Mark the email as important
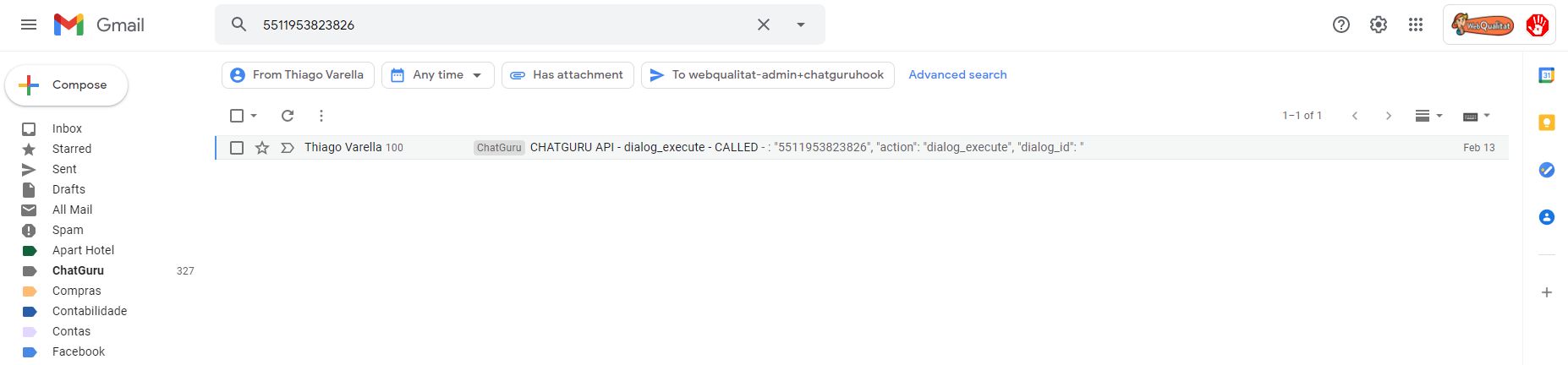1568x365 pixels. [x=288, y=148]
